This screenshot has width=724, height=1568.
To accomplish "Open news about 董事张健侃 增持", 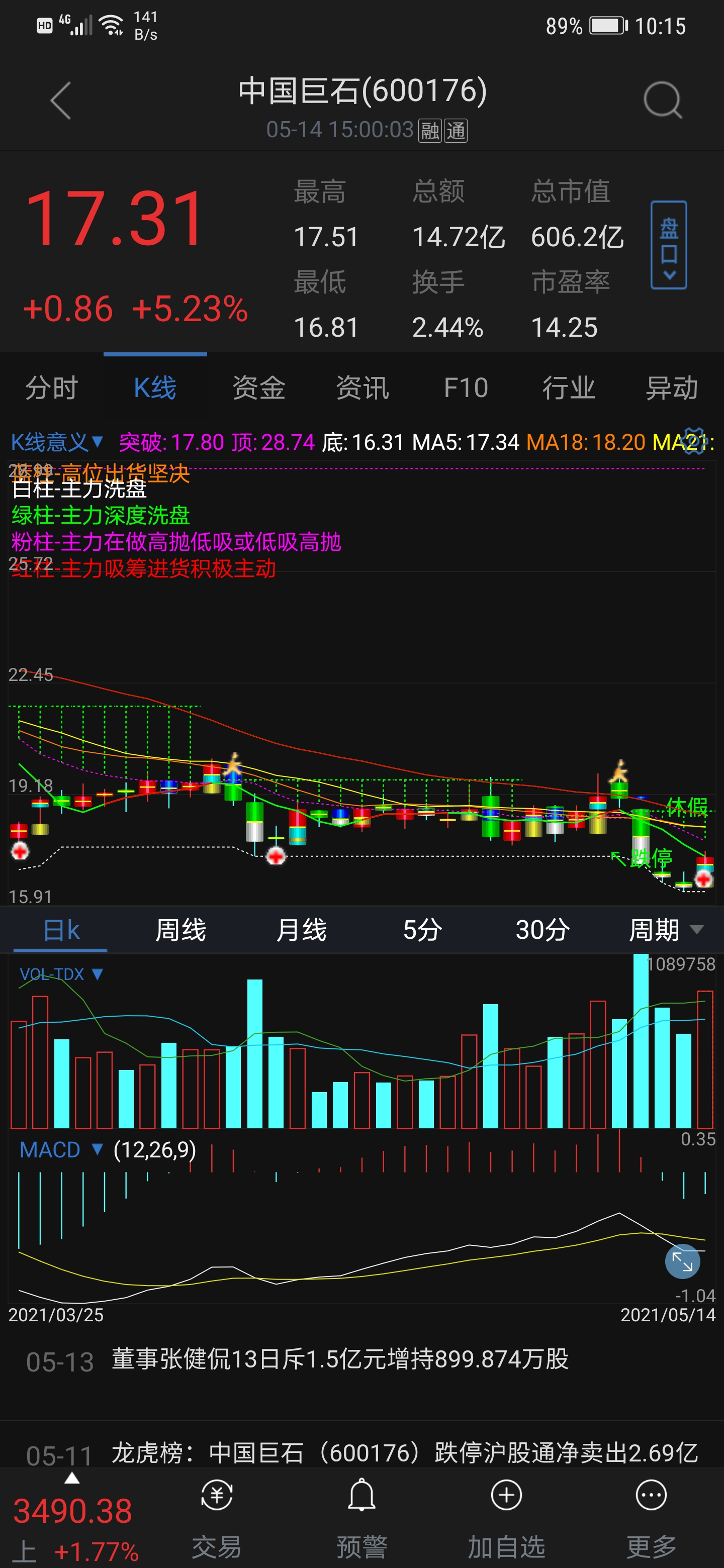I will click(361, 1360).
